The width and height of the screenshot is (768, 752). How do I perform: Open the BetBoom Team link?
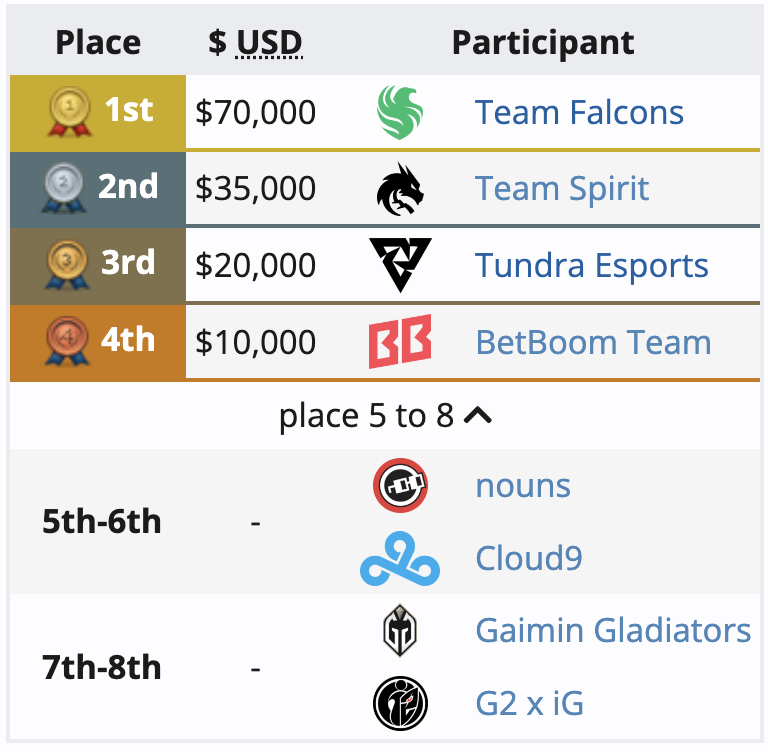(593, 342)
